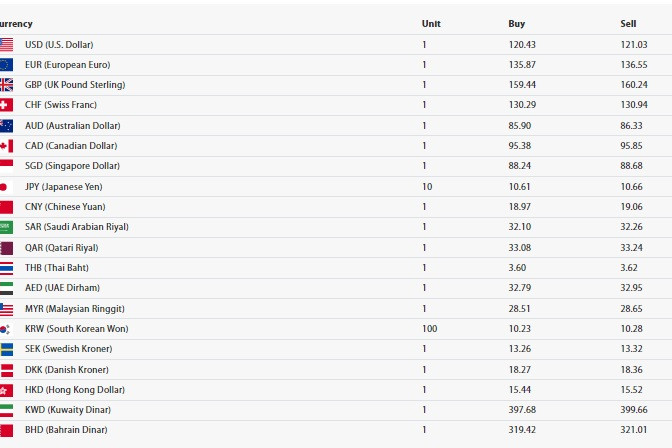Click the Hong Kong flag icon

[6, 390]
